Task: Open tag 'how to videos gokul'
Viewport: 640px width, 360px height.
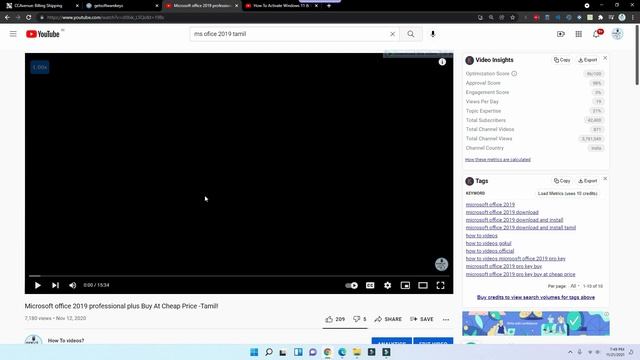Action: click(x=489, y=243)
